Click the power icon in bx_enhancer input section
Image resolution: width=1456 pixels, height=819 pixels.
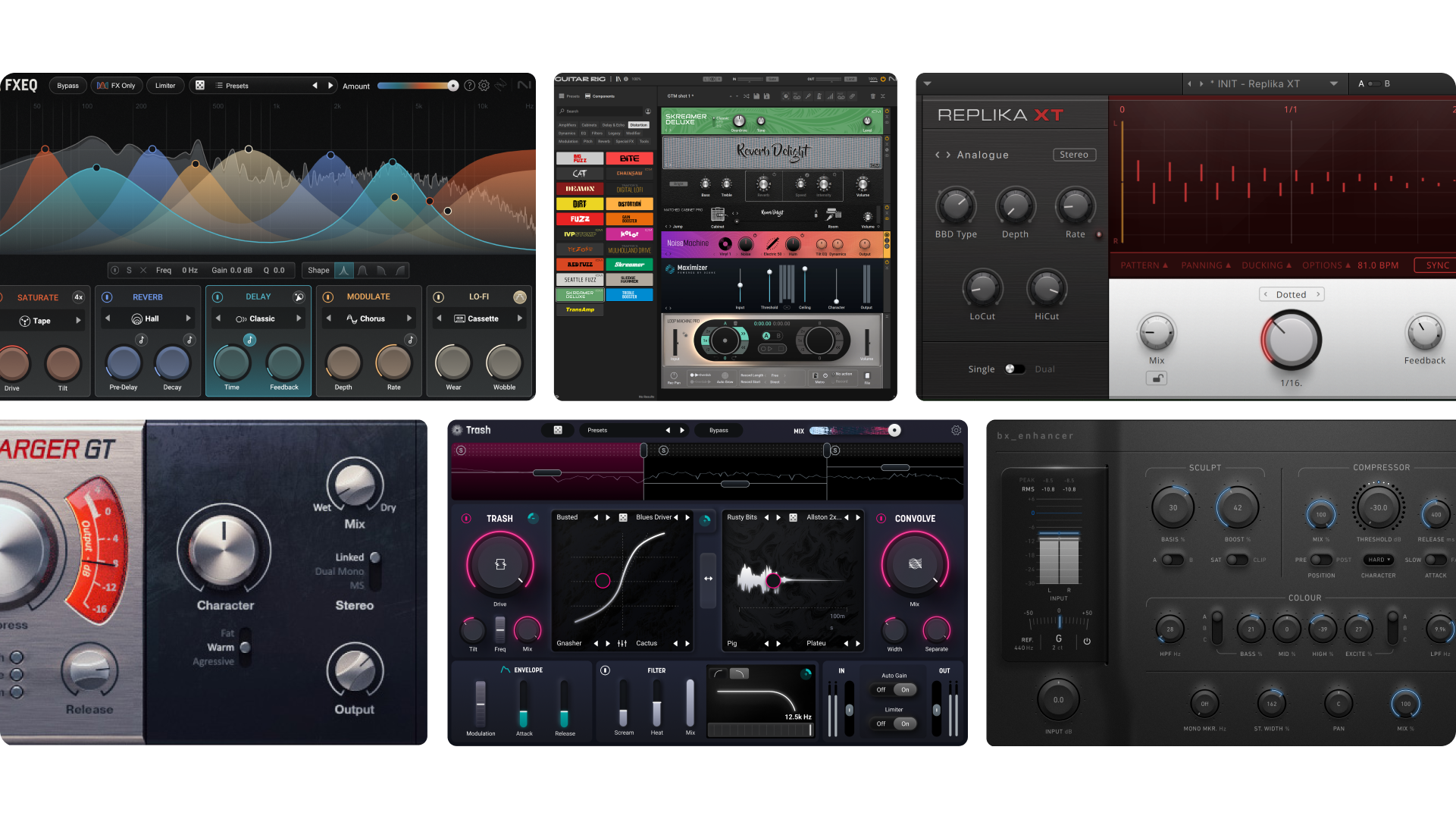click(1087, 641)
